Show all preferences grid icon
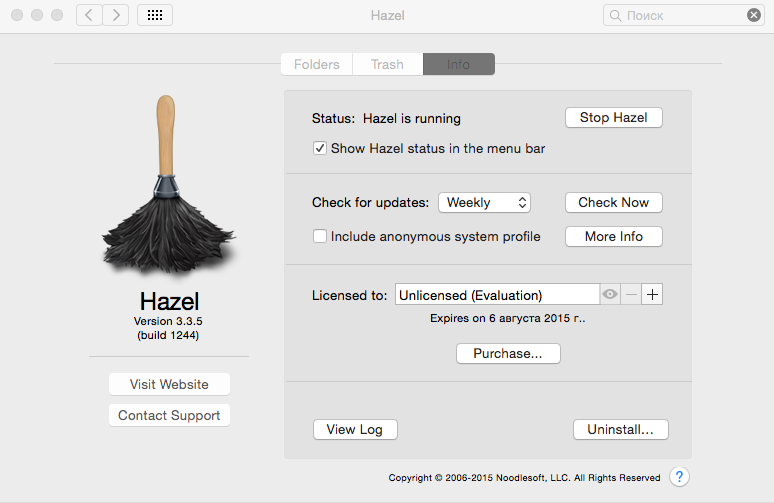The height and width of the screenshot is (503, 774). pyautogui.click(x=154, y=15)
